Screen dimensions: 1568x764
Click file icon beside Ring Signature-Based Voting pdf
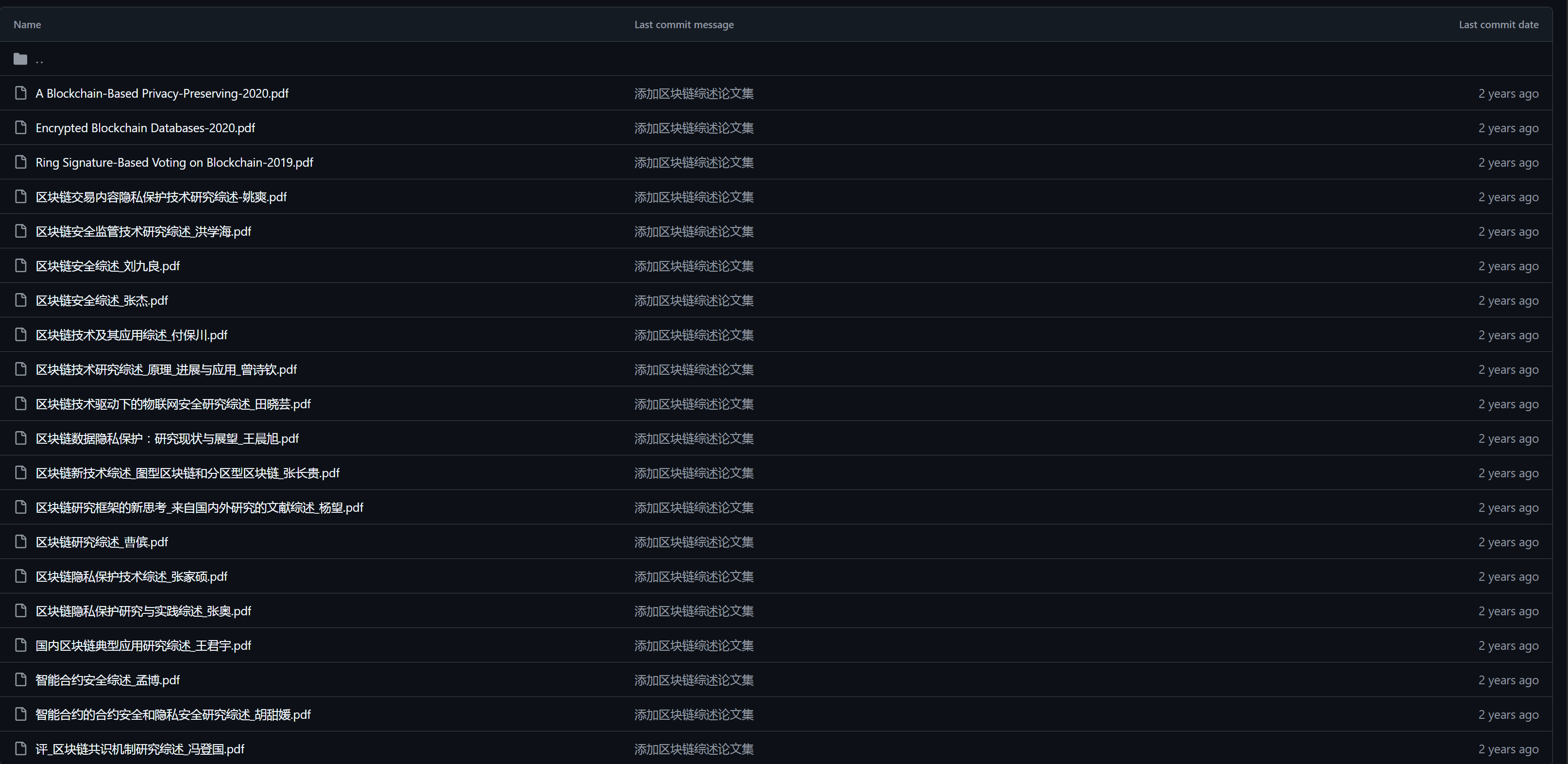click(21, 162)
